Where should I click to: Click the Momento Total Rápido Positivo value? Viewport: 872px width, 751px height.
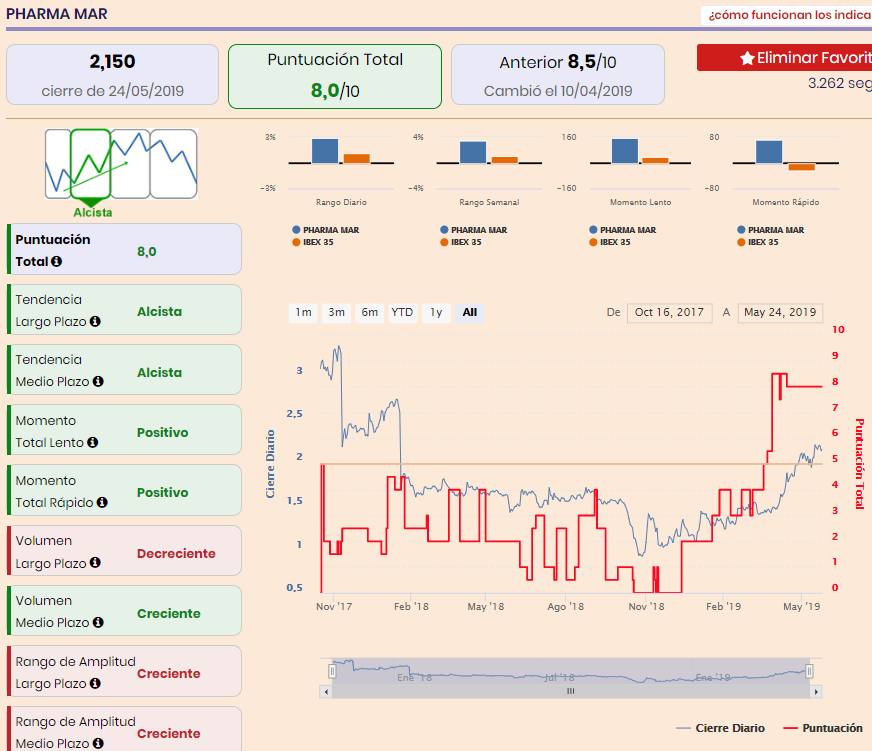coord(162,492)
